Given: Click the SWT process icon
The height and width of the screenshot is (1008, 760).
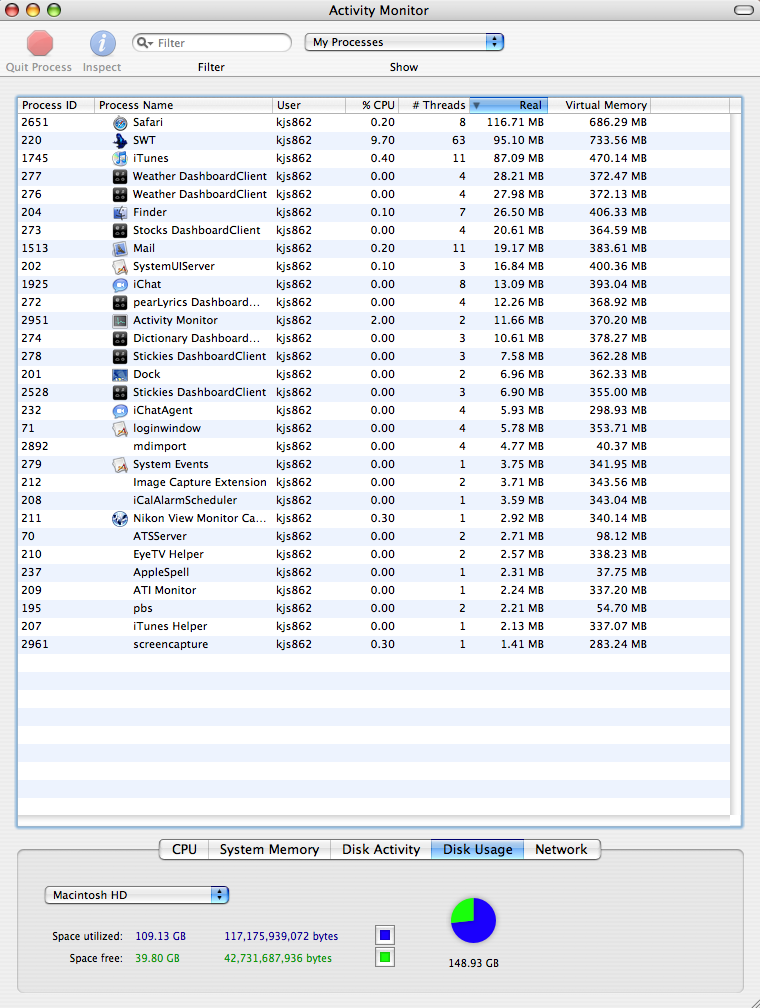Looking at the screenshot, I should [120, 141].
